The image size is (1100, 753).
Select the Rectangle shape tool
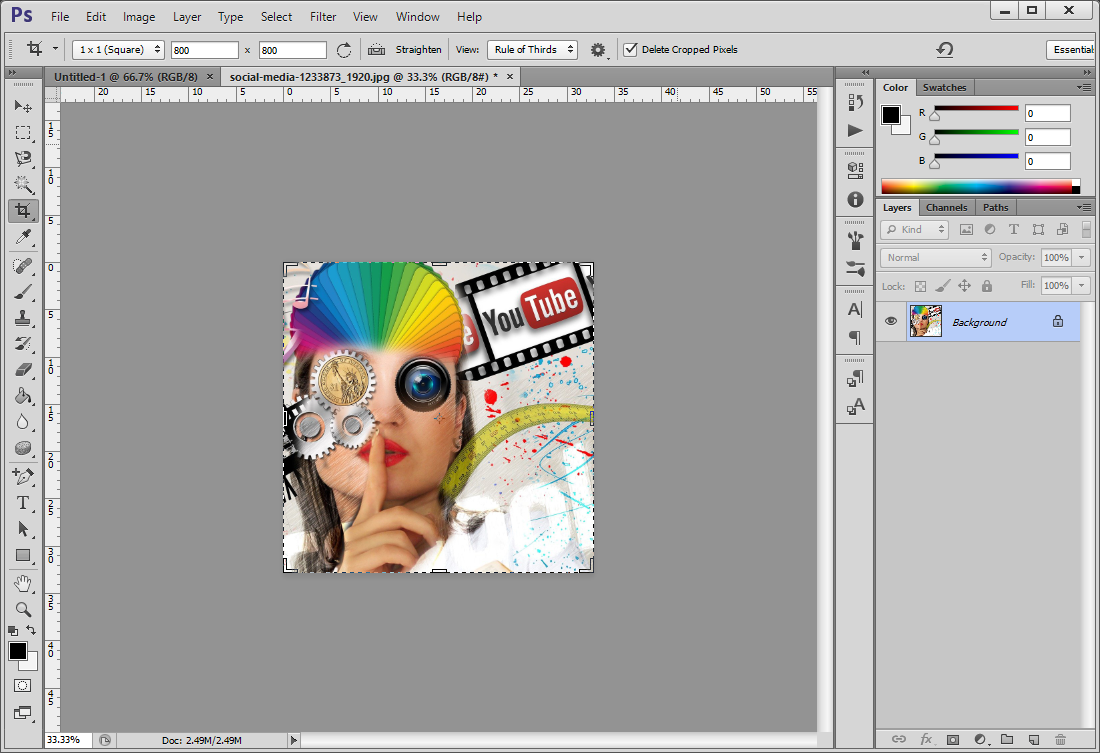pos(23,555)
